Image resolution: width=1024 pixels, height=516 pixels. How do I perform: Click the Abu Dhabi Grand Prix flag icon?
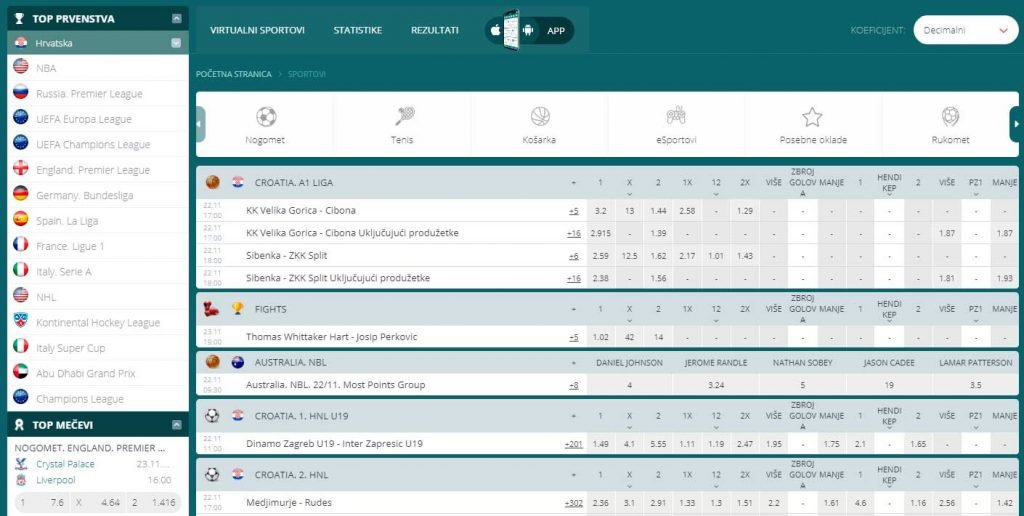pos(21,372)
